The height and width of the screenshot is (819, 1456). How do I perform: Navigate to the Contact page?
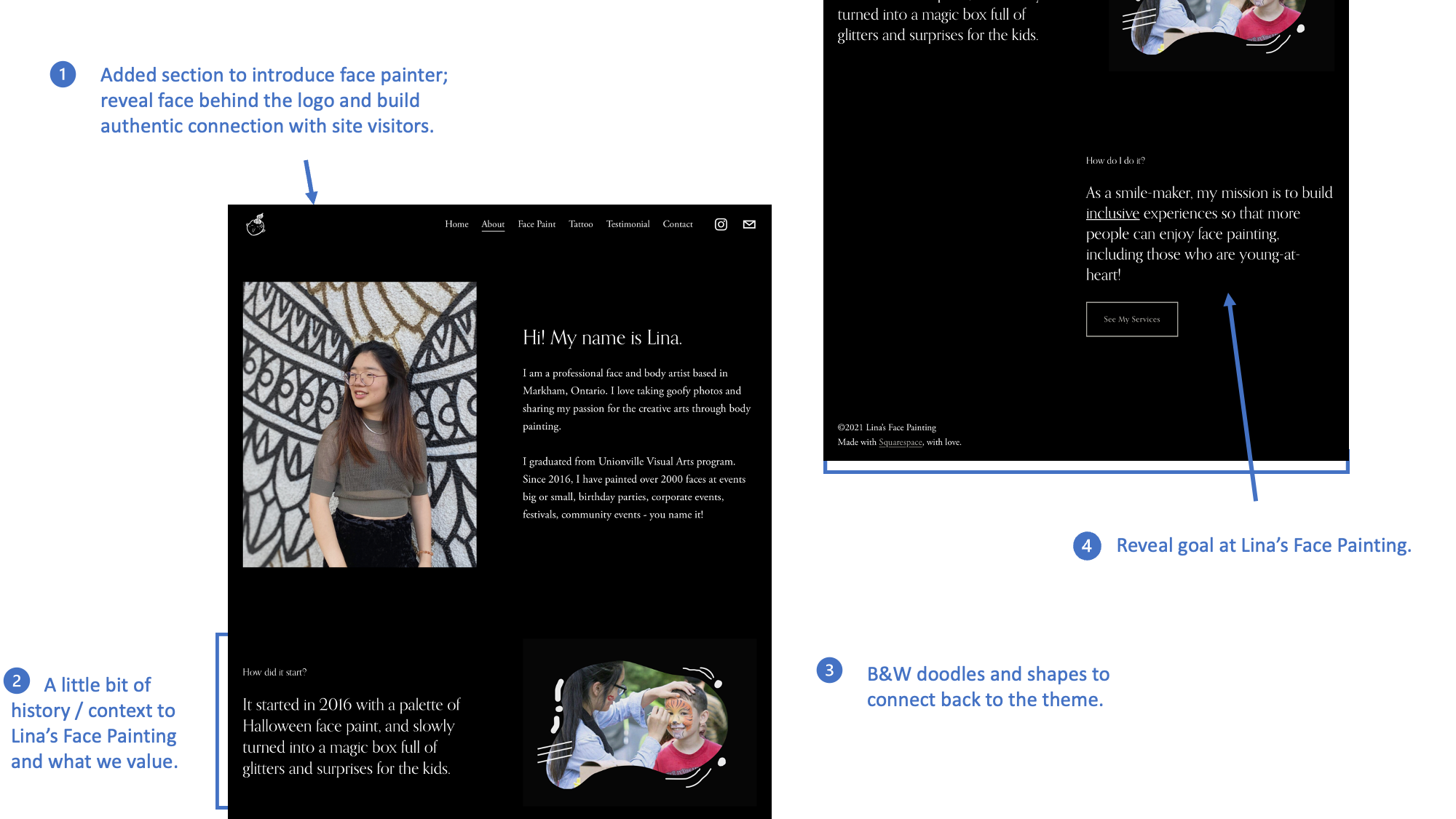pyautogui.click(x=677, y=224)
